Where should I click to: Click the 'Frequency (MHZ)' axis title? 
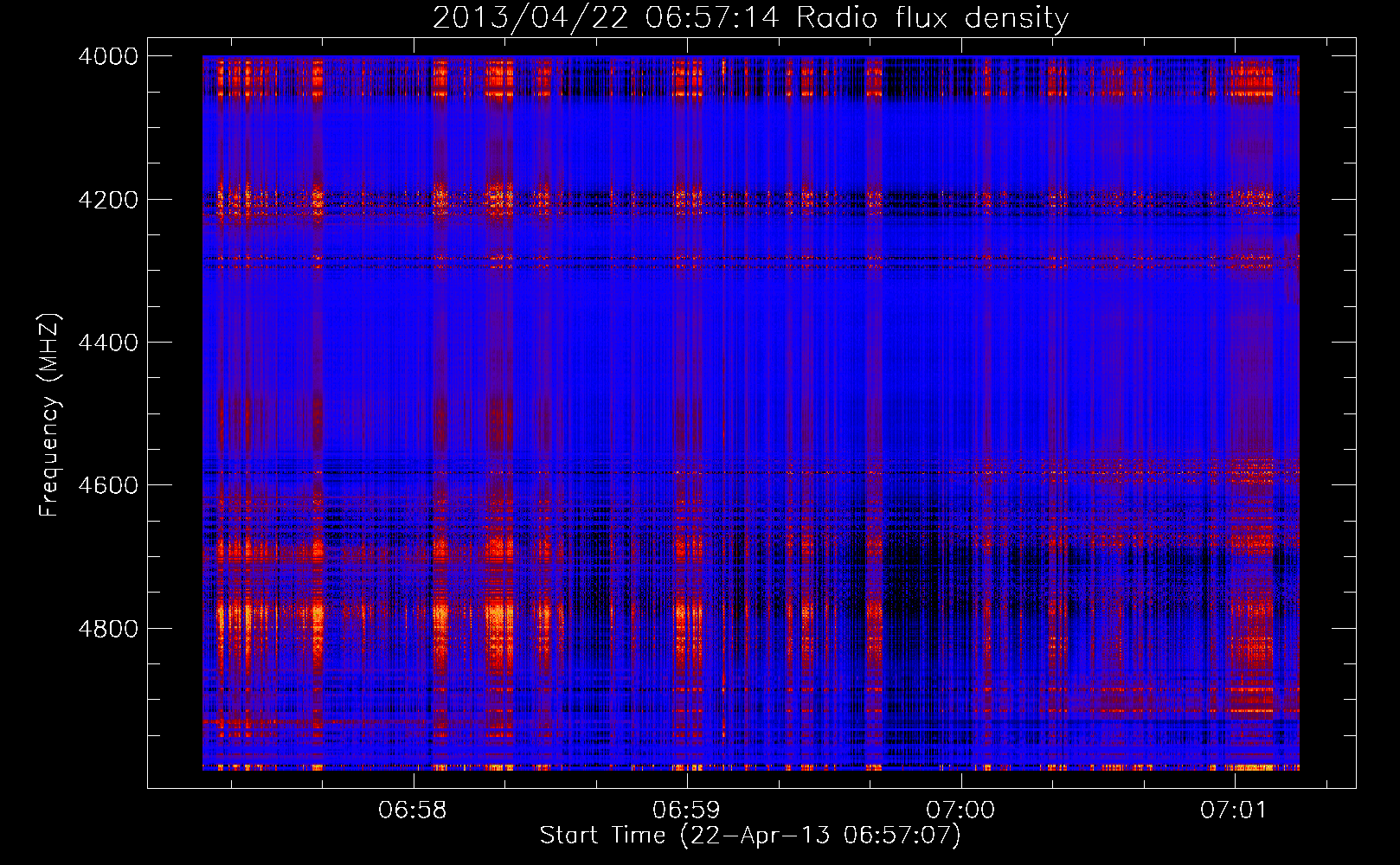[x=49, y=415]
